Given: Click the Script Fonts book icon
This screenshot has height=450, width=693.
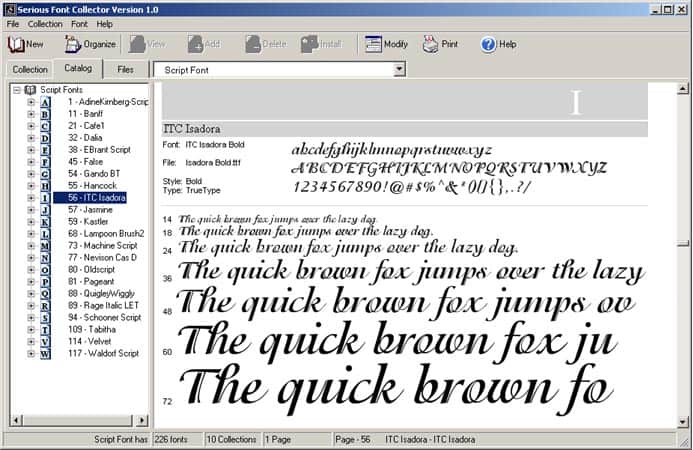Looking at the screenshot, I should (x=30, y=90).
